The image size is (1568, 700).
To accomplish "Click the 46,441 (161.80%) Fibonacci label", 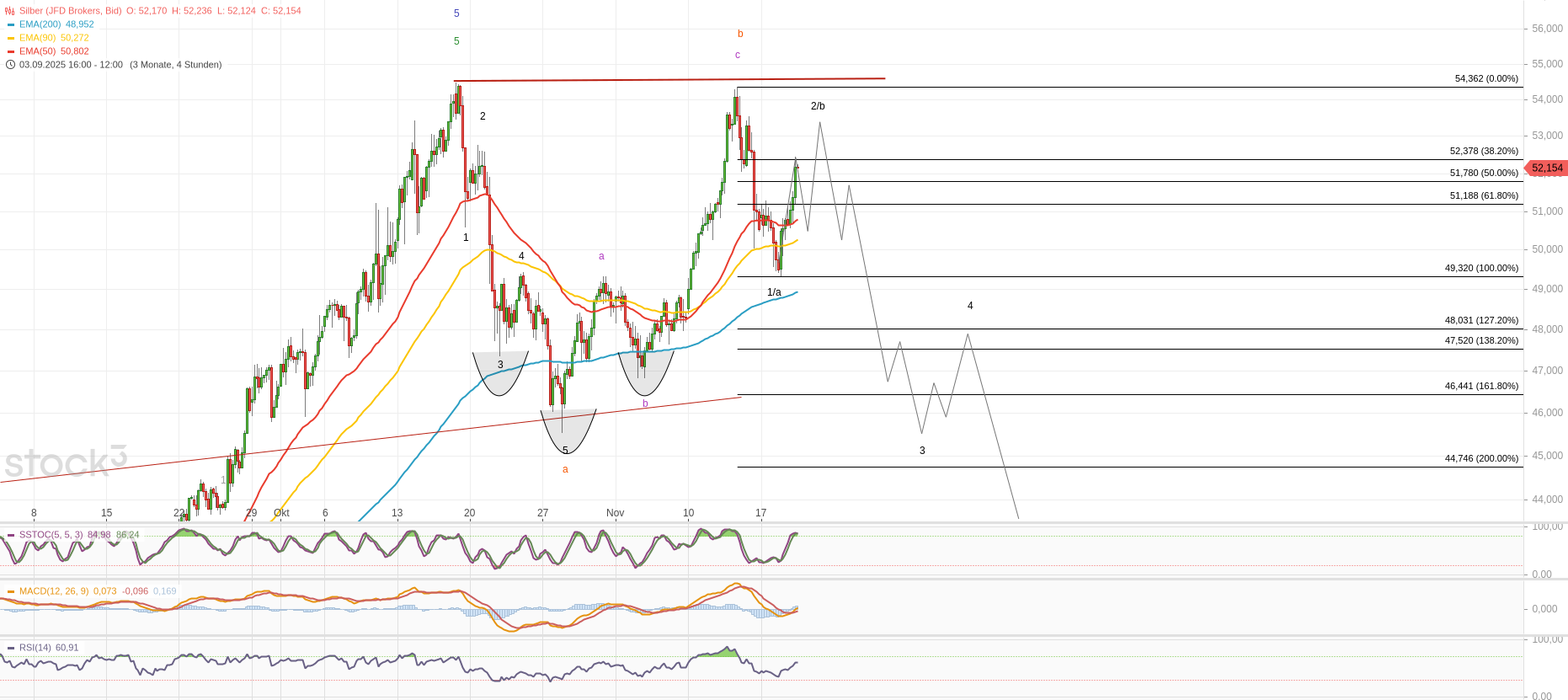I will (x=1480, y=386).
